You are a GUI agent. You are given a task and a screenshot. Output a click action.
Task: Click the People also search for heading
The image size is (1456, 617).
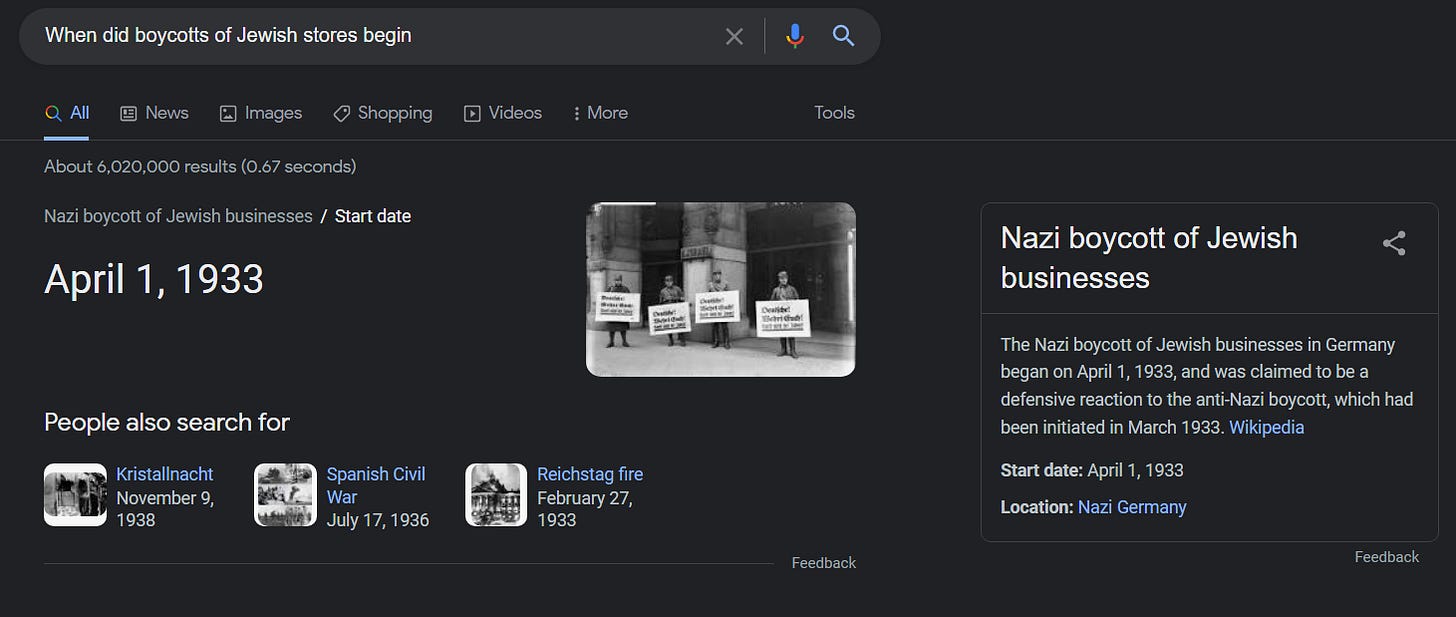coord(167,422)
